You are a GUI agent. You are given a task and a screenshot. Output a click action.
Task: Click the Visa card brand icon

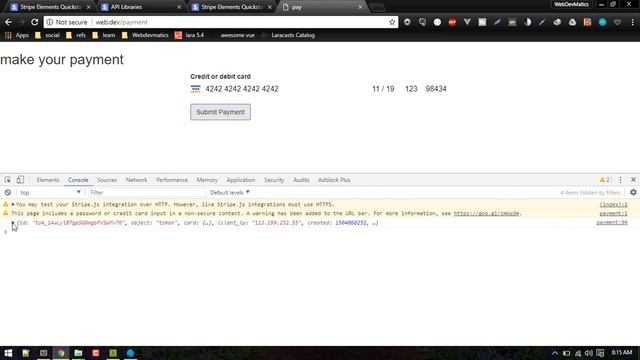[196, 89]
